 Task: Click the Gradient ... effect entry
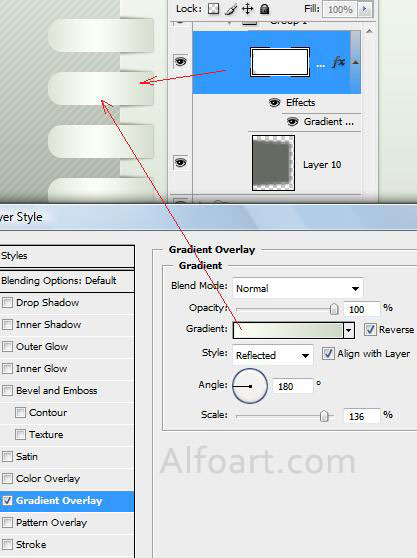click(328, 122)
